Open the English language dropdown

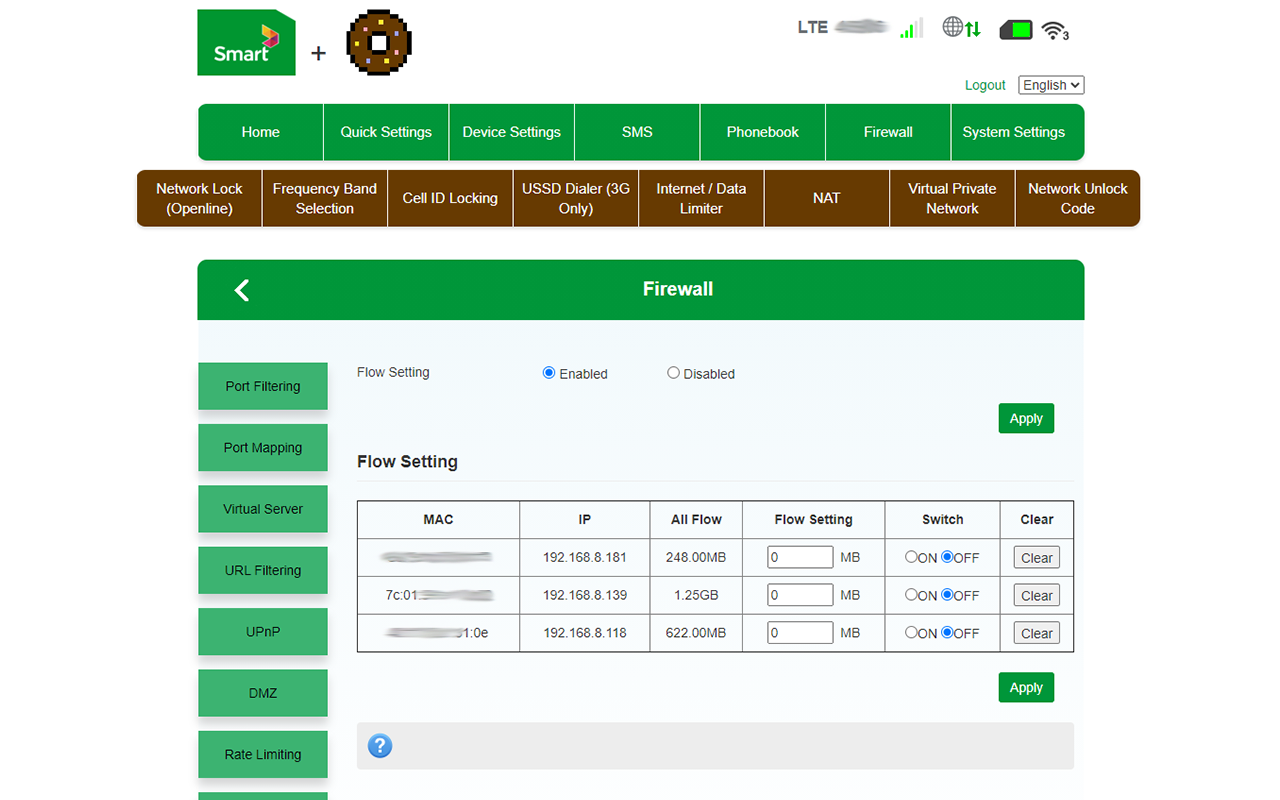pos(1050,86)
